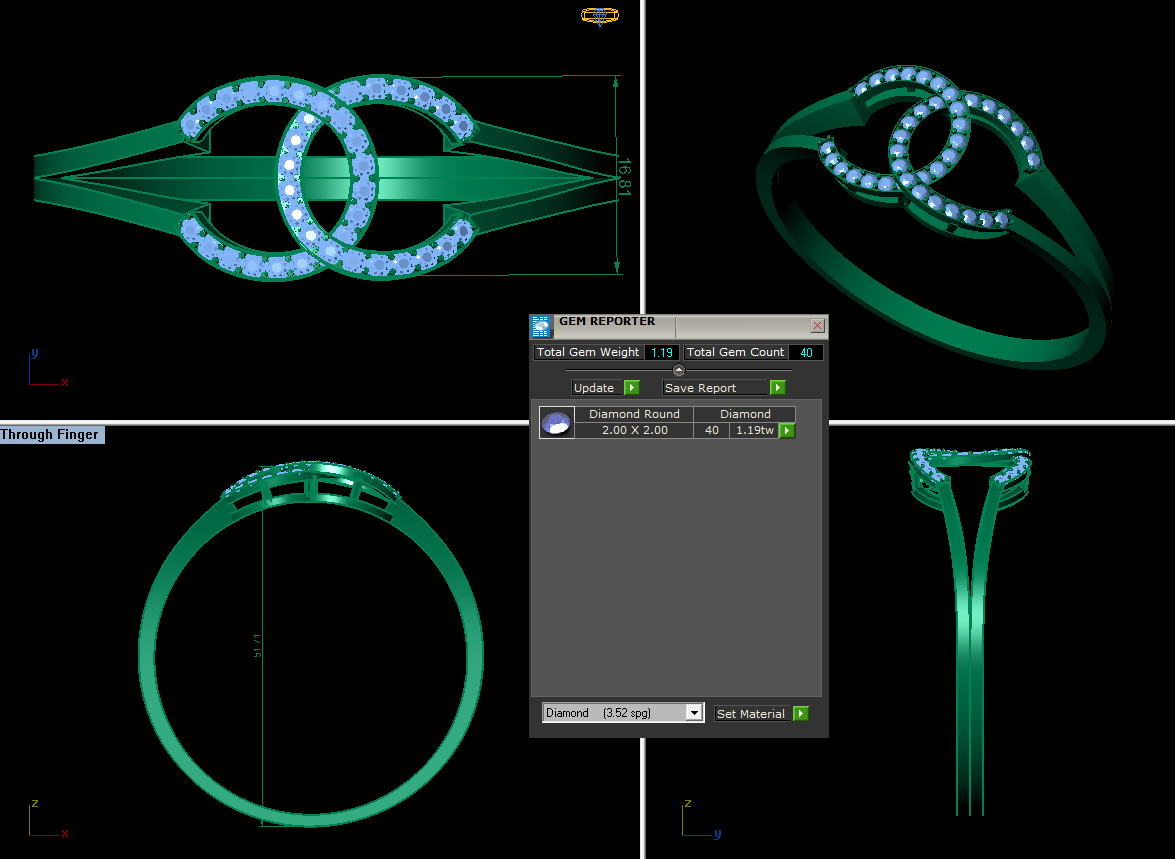The image size is (1175, 859).
Task: Click the 'Total Gem Weight' label
Action: [x=588, y=352]
